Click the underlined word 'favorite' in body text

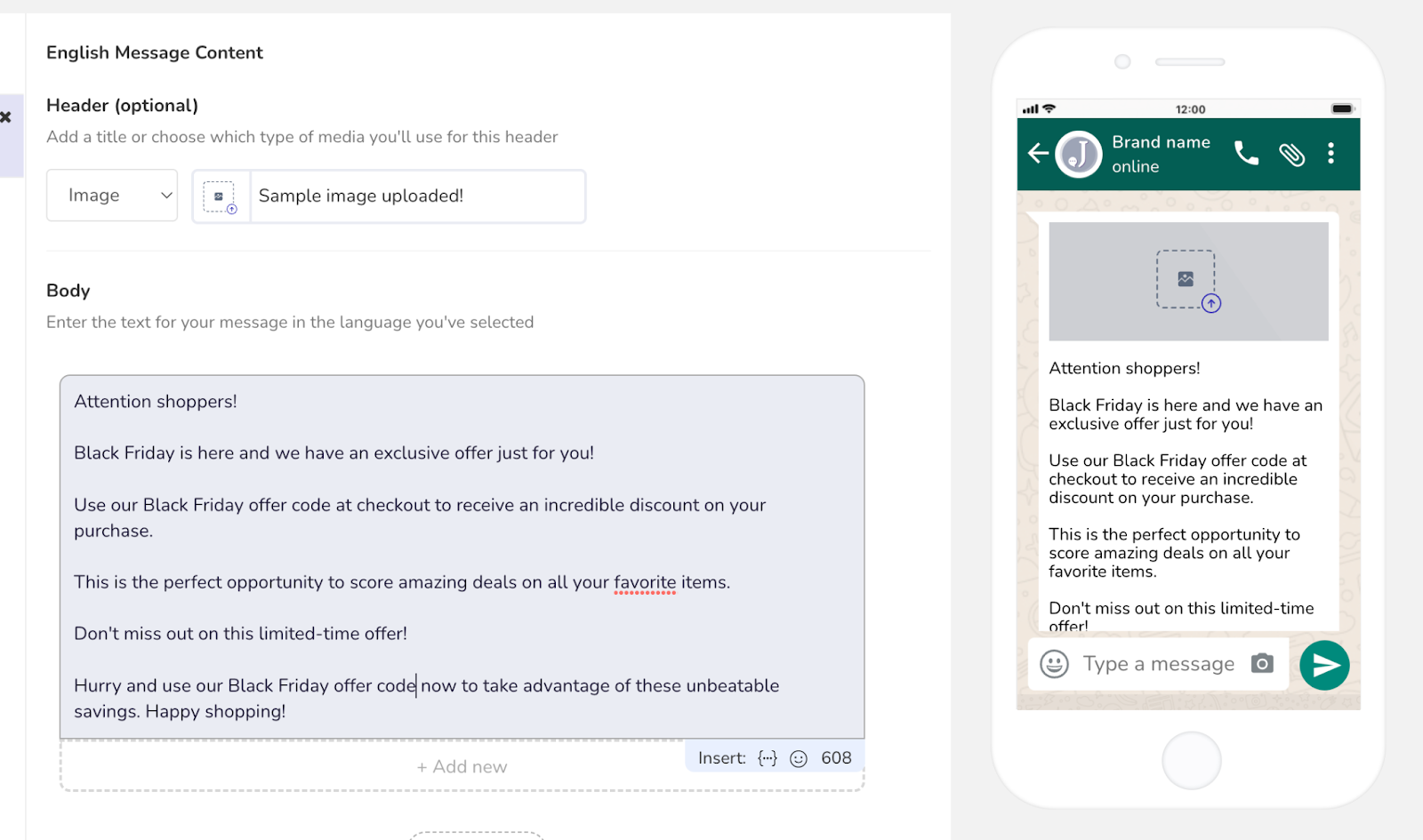tap(645, 583)
